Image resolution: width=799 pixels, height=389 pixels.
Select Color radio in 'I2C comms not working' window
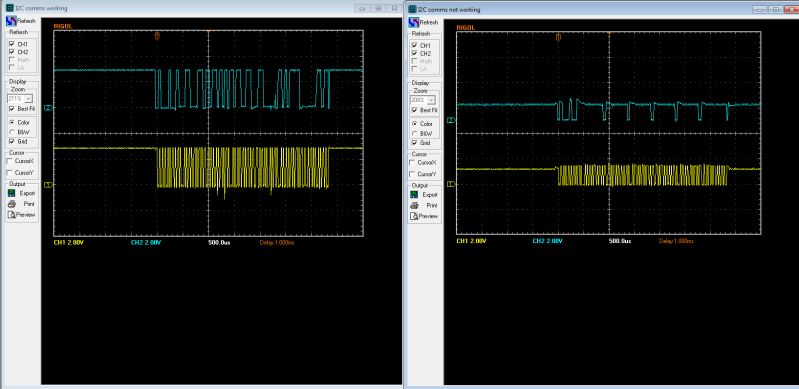click(414, 124)
